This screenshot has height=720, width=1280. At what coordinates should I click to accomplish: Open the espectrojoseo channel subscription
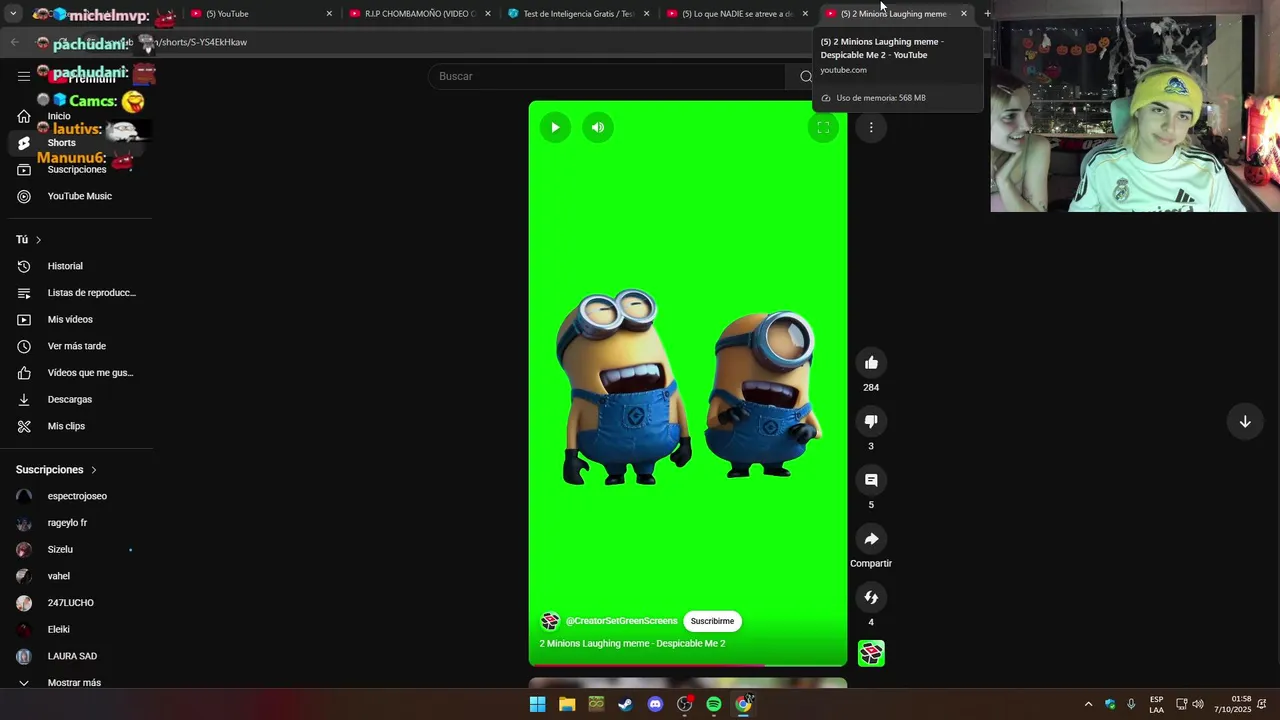pyautogui.click(x=76, y=496)
